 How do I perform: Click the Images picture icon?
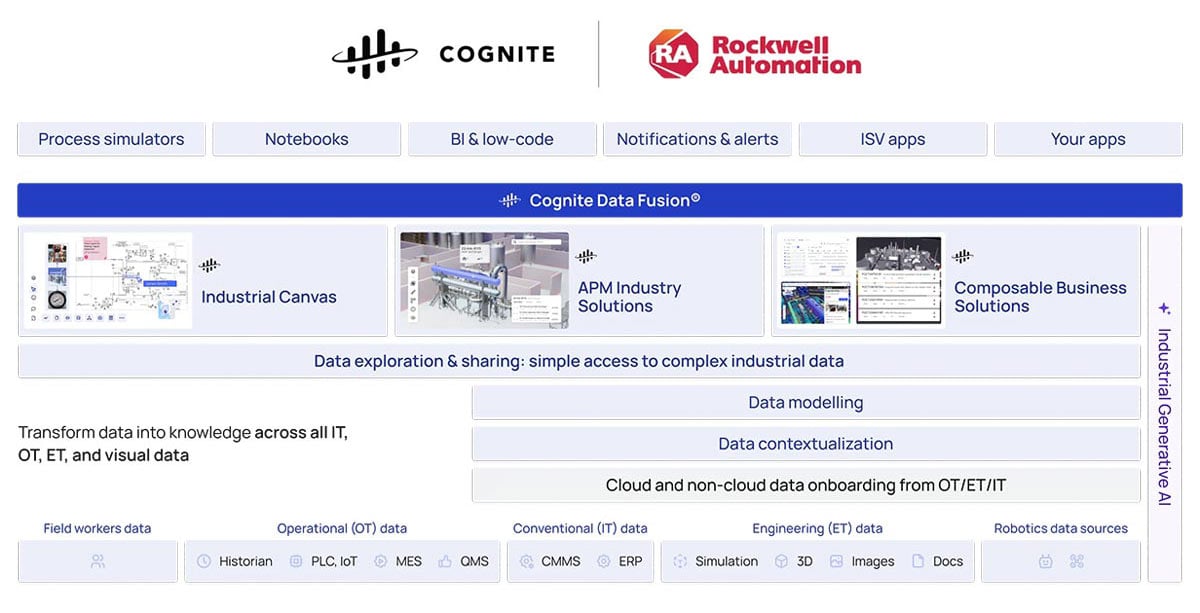coord(836,561)
